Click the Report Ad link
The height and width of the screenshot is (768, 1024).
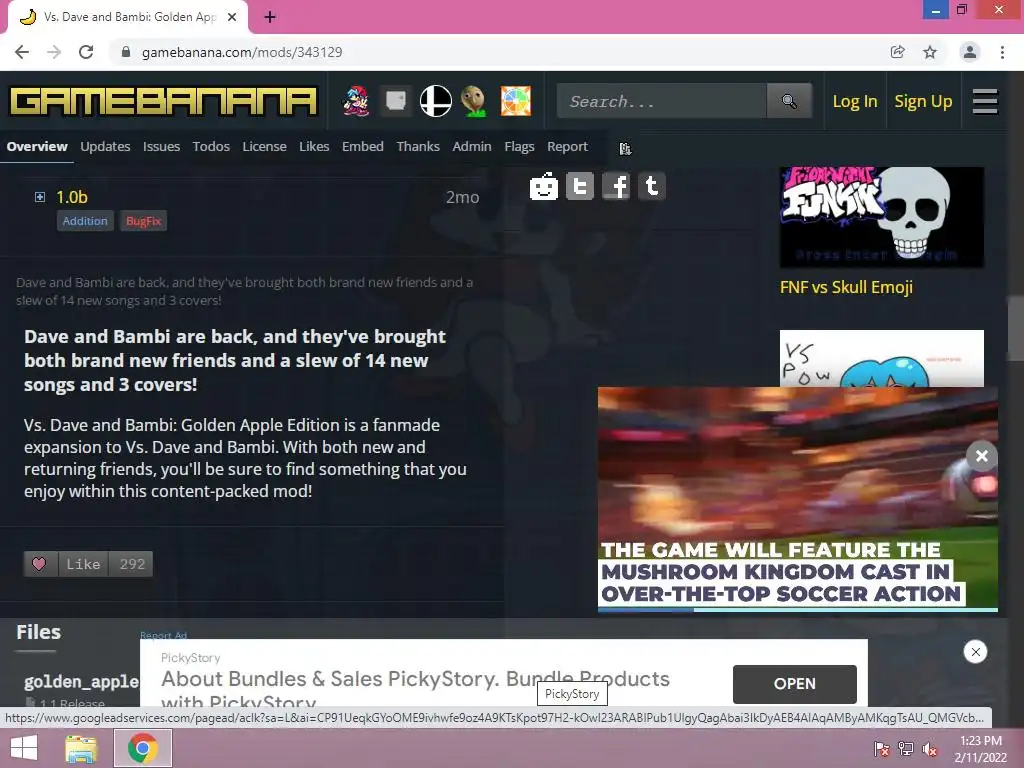coord(163,635)
